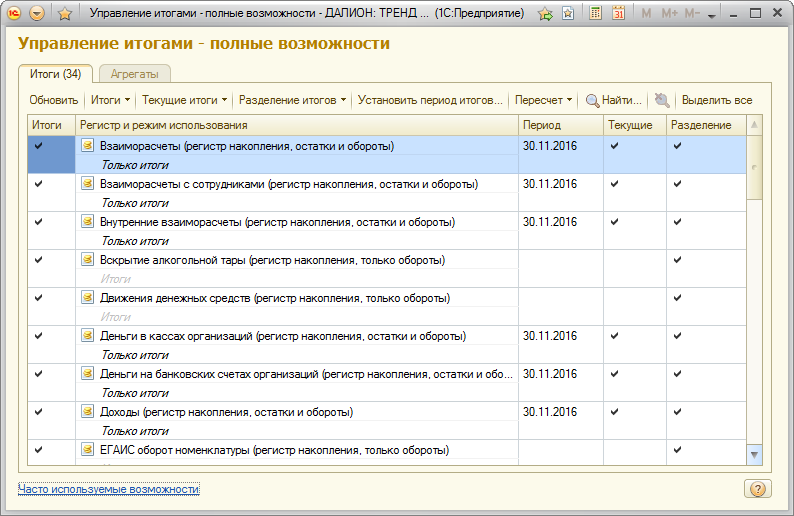Open the Итоги dropdown menu in toolbar

110,100
